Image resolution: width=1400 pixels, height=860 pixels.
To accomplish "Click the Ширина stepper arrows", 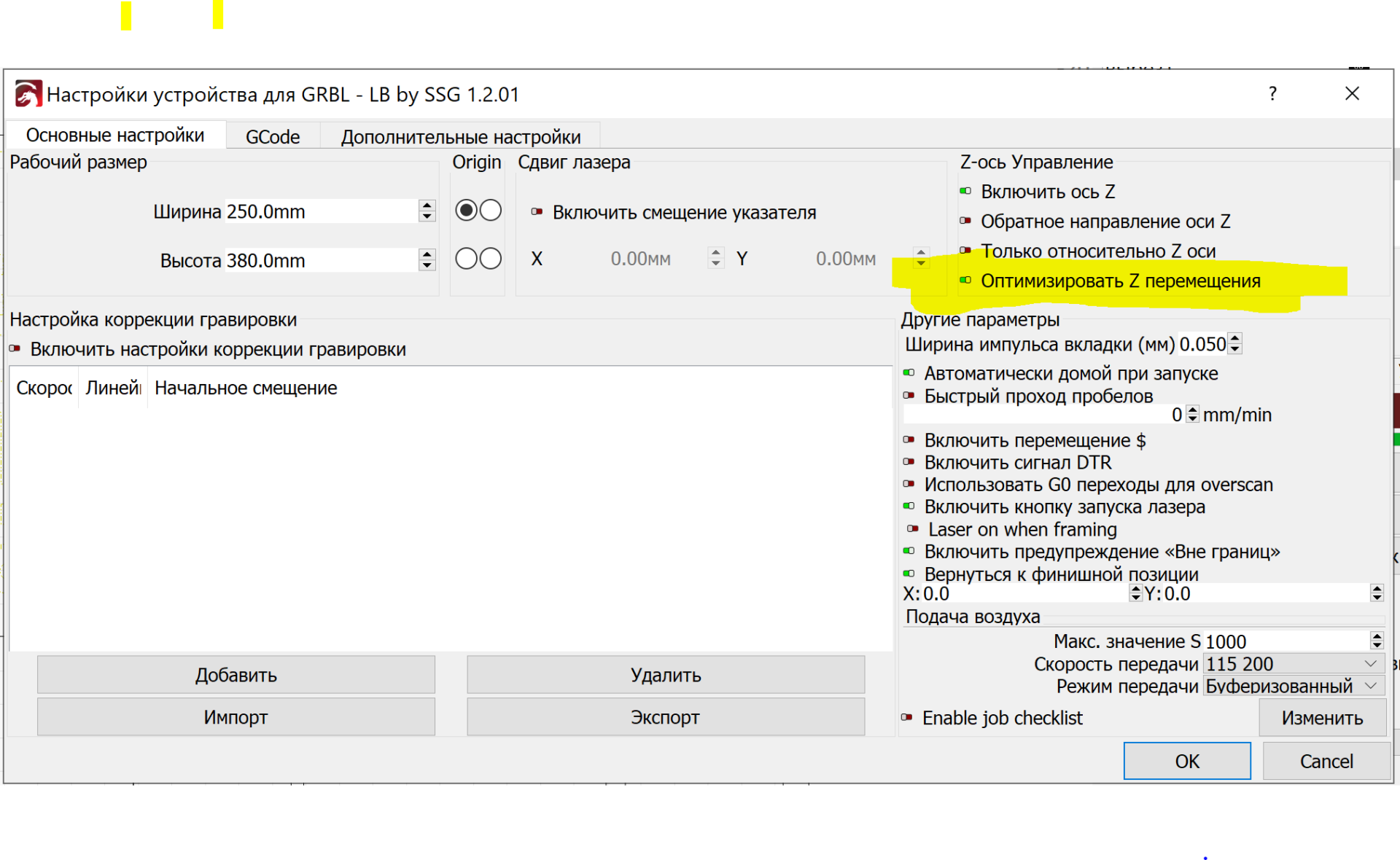I will coord(427,211).
